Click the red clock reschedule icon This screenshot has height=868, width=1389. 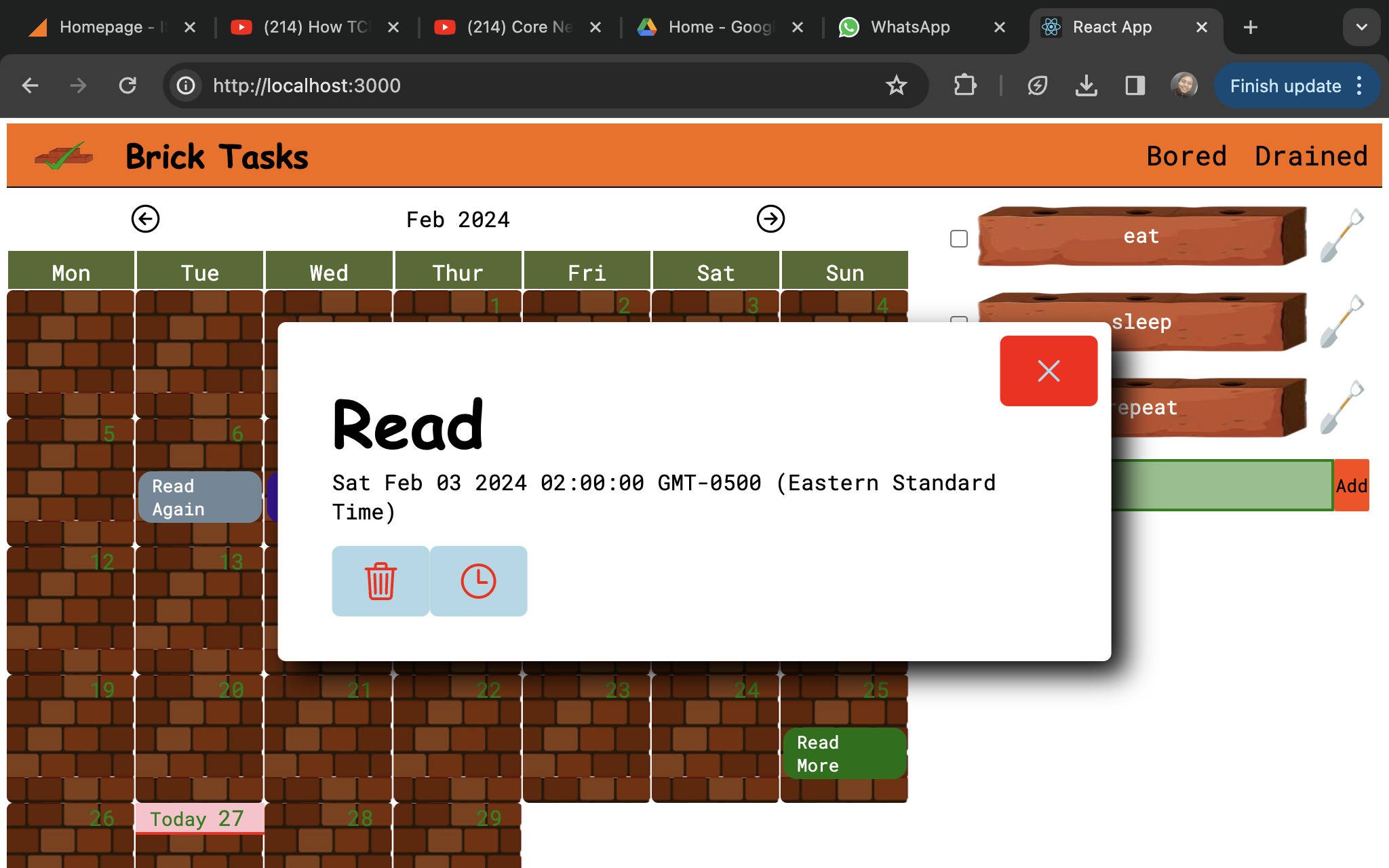point(478,581)
